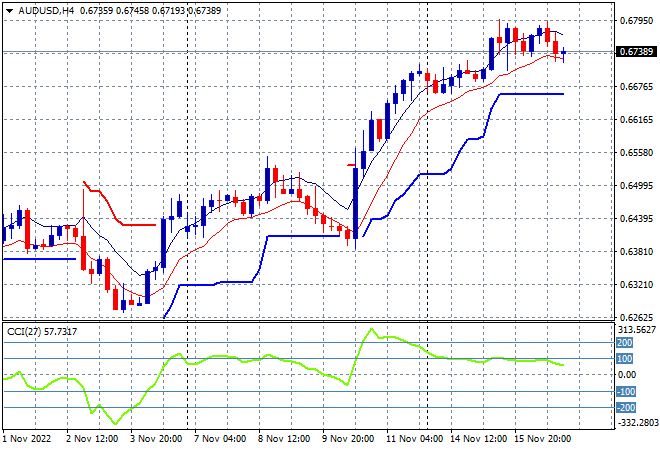Select the 9 Nov 20:00 time label
Screen dimensions: 660x450
348,439
